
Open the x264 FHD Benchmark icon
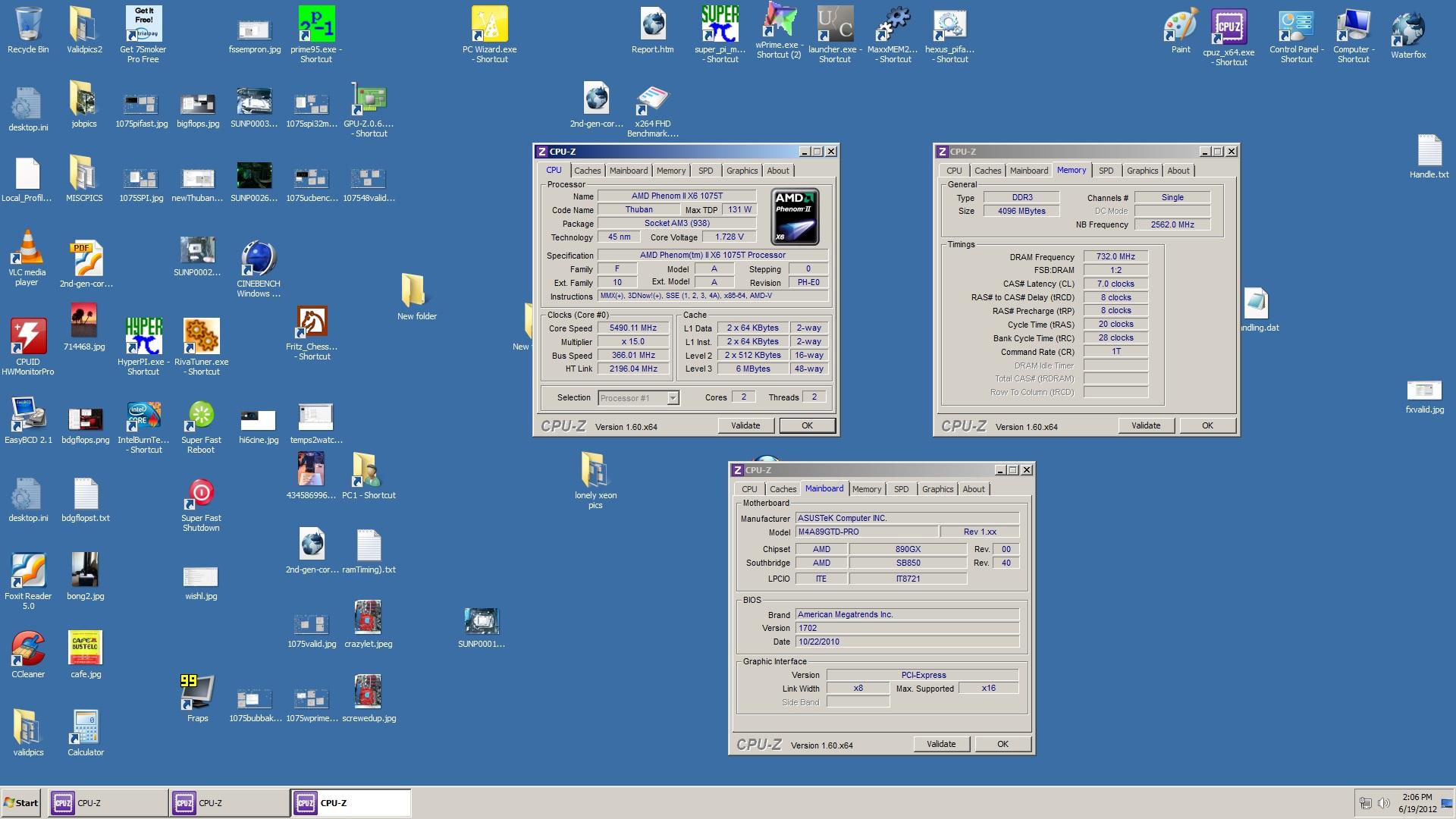[653, 110]
